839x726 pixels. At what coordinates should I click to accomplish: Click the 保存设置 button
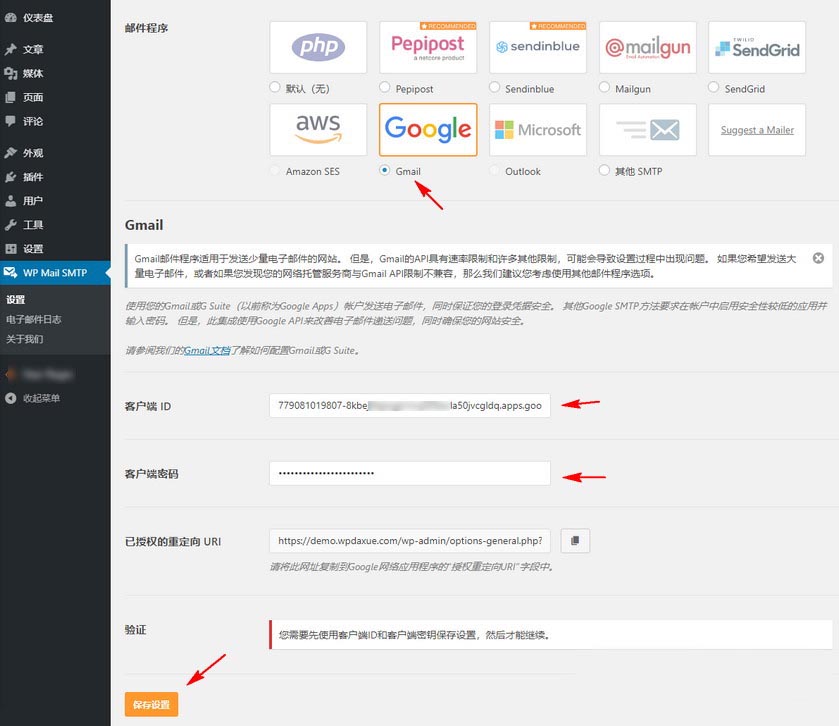pyautogui.click(x=151, y=704)
